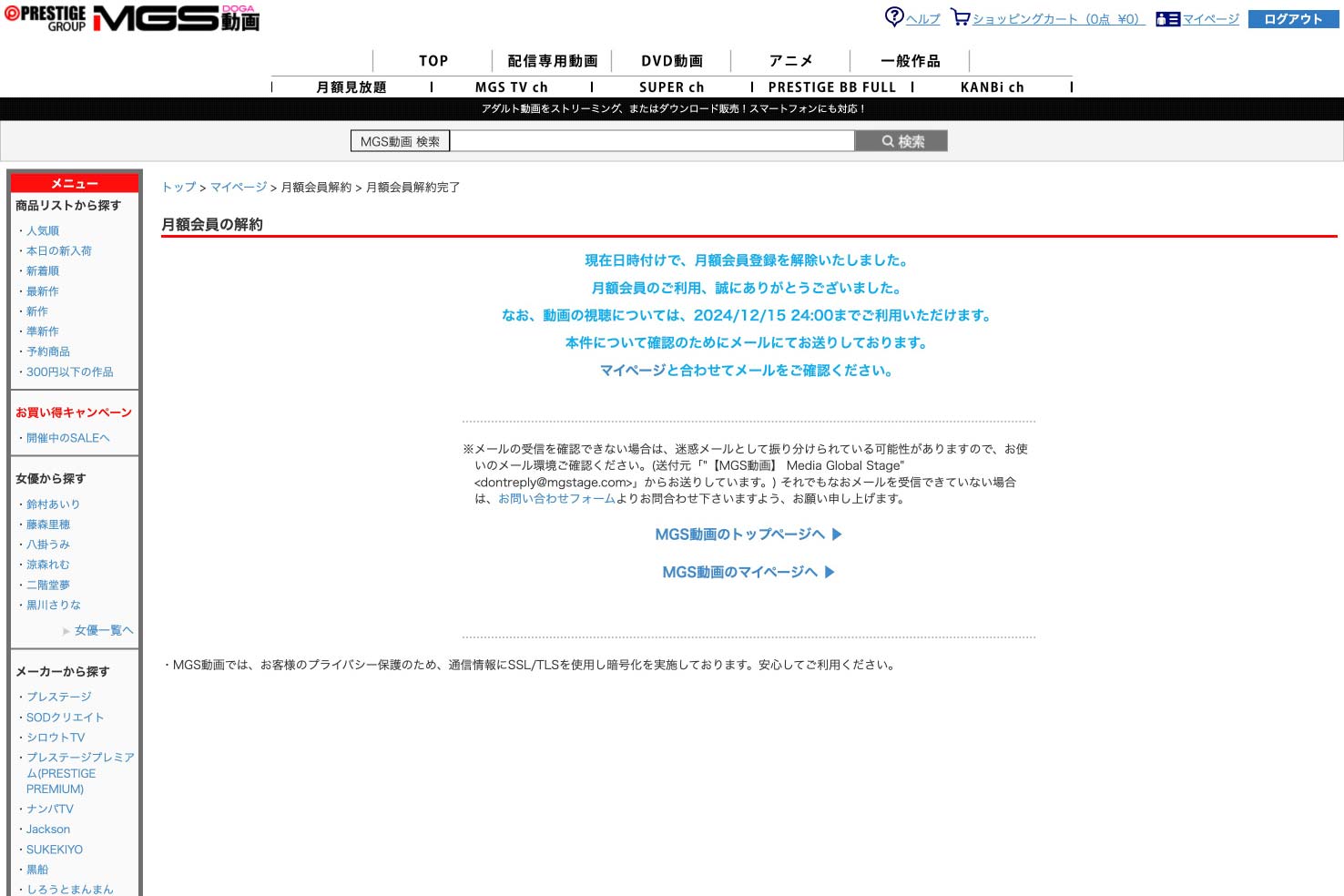Go to MGS動画のトップページへ link

(x=739, y=535)
